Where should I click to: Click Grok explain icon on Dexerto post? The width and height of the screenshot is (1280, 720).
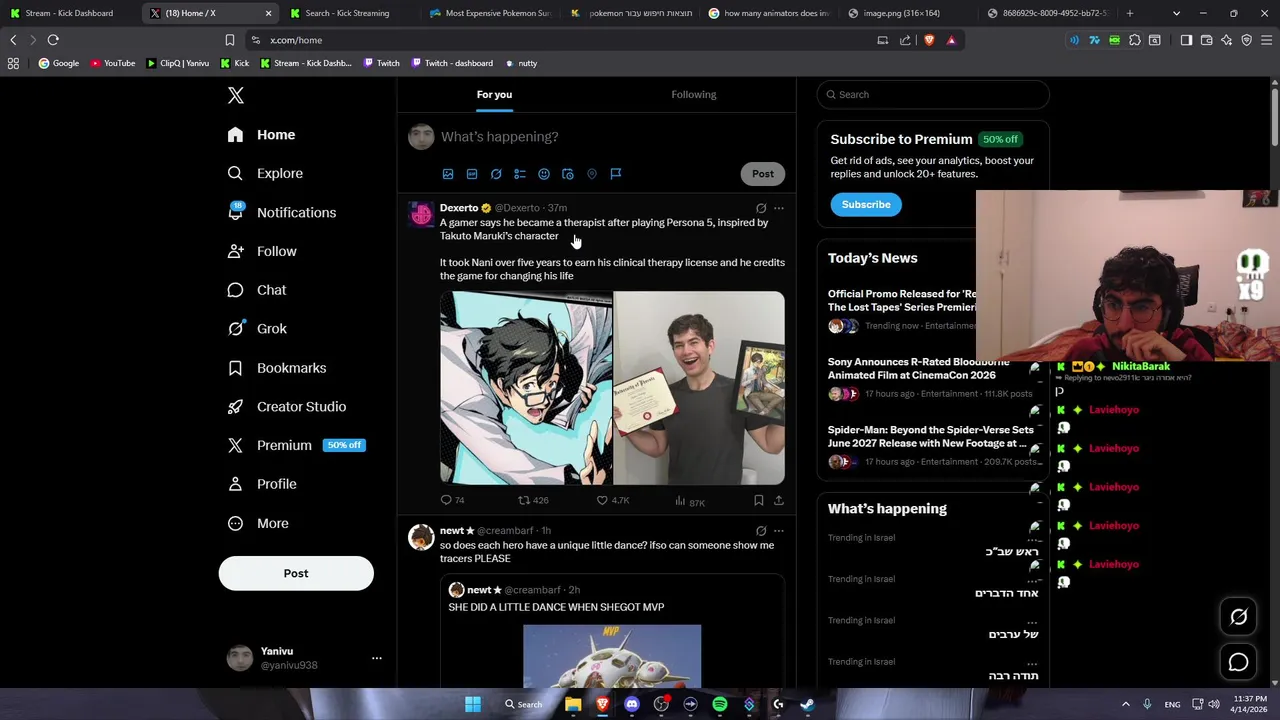click(761, 209)
